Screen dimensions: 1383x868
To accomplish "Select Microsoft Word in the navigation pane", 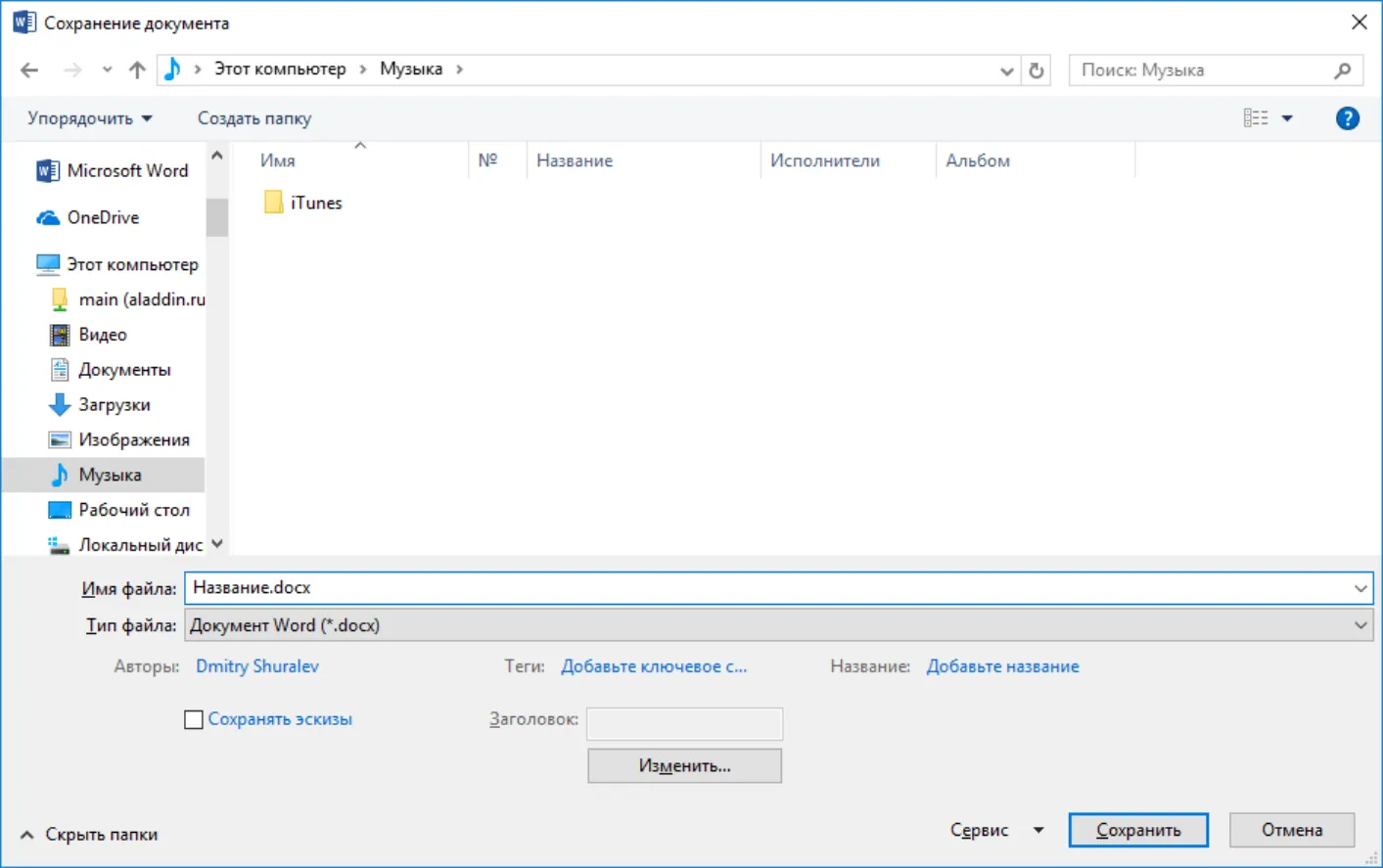I will click(112, 170).
